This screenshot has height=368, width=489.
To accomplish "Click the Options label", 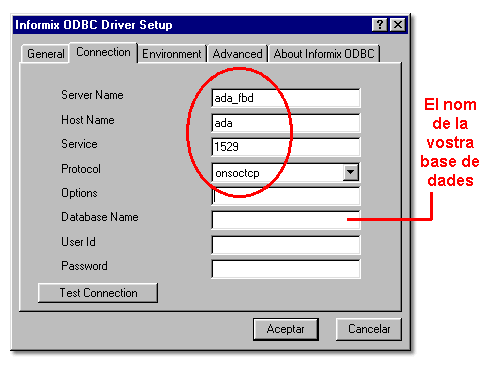I will (x=79, y=193).
